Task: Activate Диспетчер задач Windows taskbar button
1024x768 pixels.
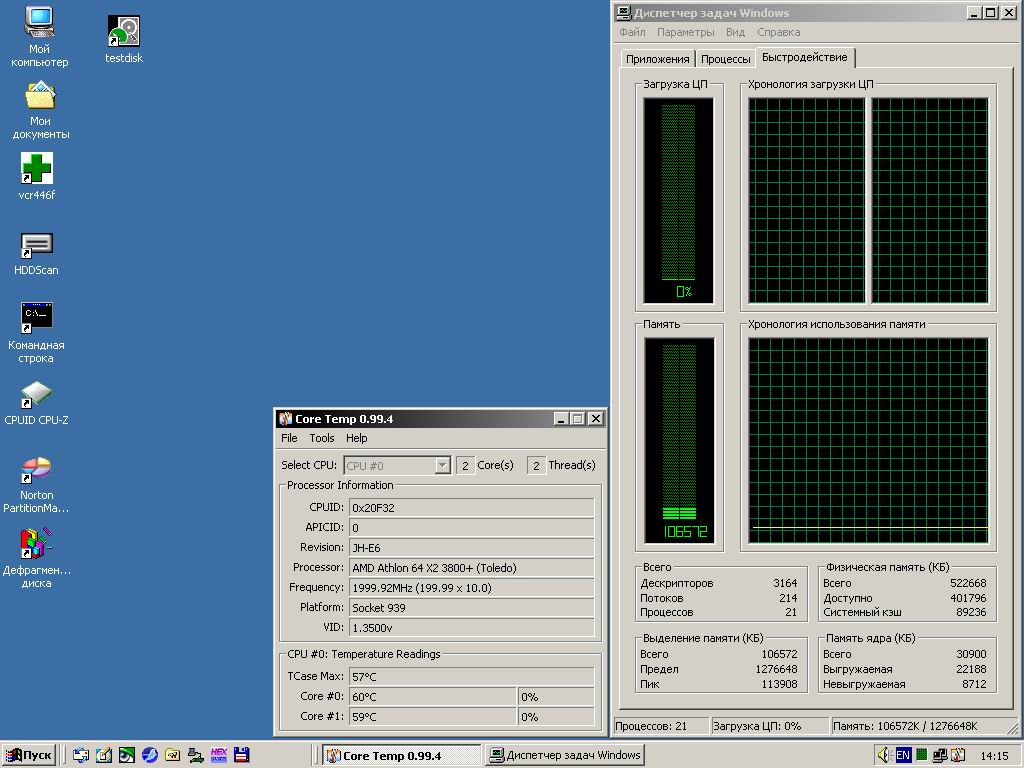Action: (565, 756)
